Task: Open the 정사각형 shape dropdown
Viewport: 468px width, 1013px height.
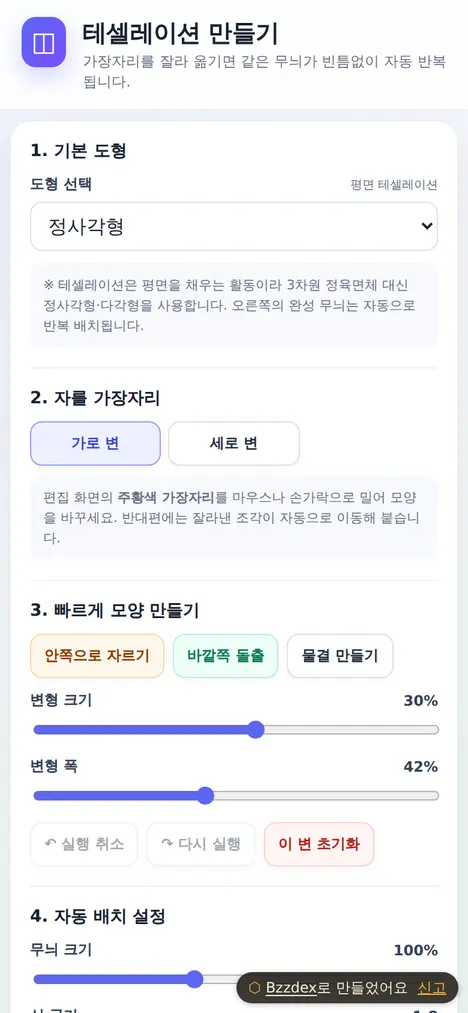Action: (x=234, y=226)
